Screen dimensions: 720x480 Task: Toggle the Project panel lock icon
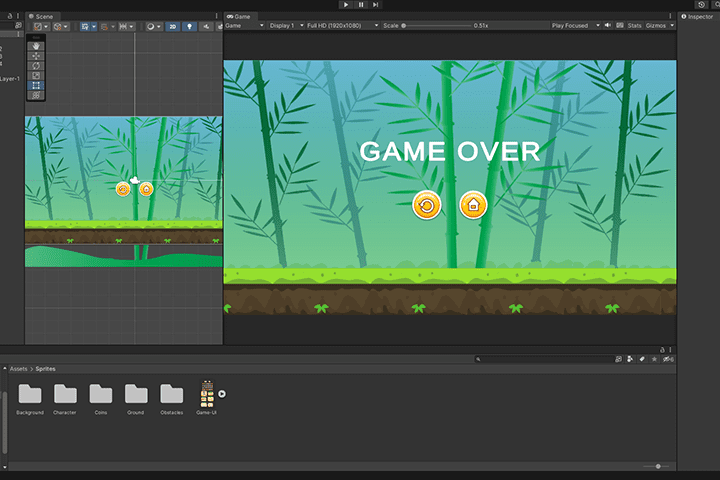(662, 350)
